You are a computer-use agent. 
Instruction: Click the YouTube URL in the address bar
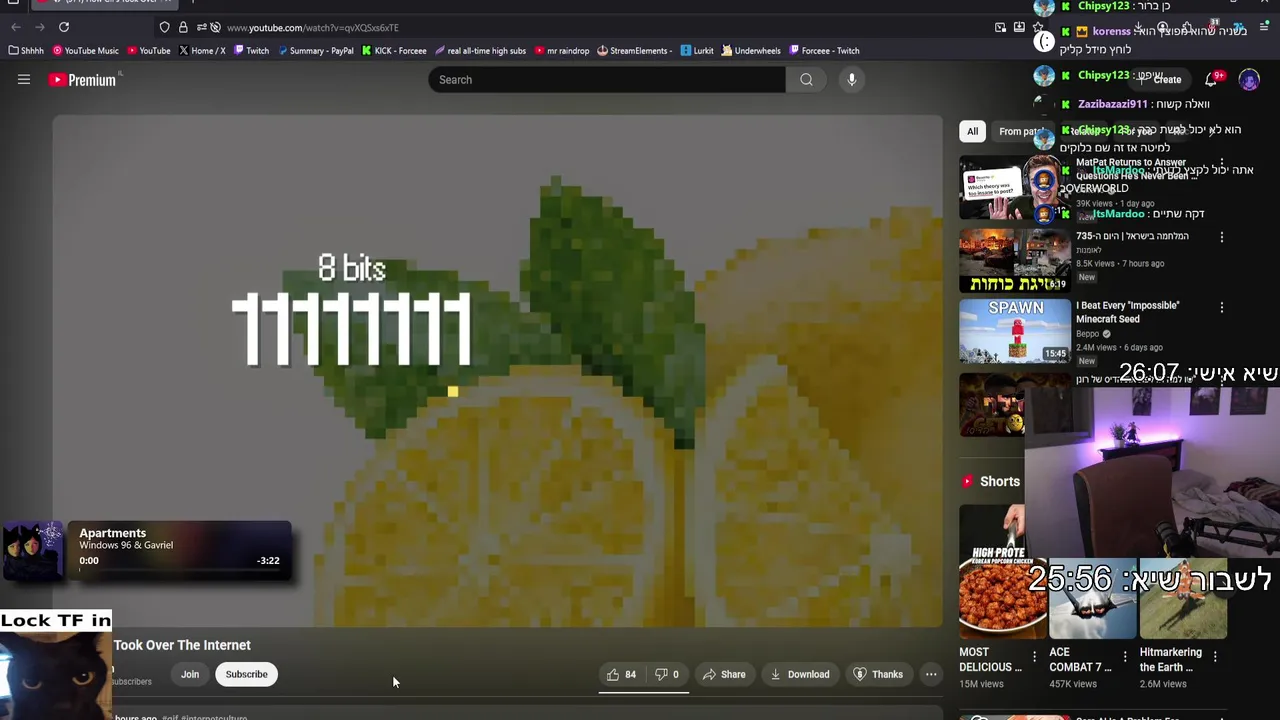[x=312, y=28]
